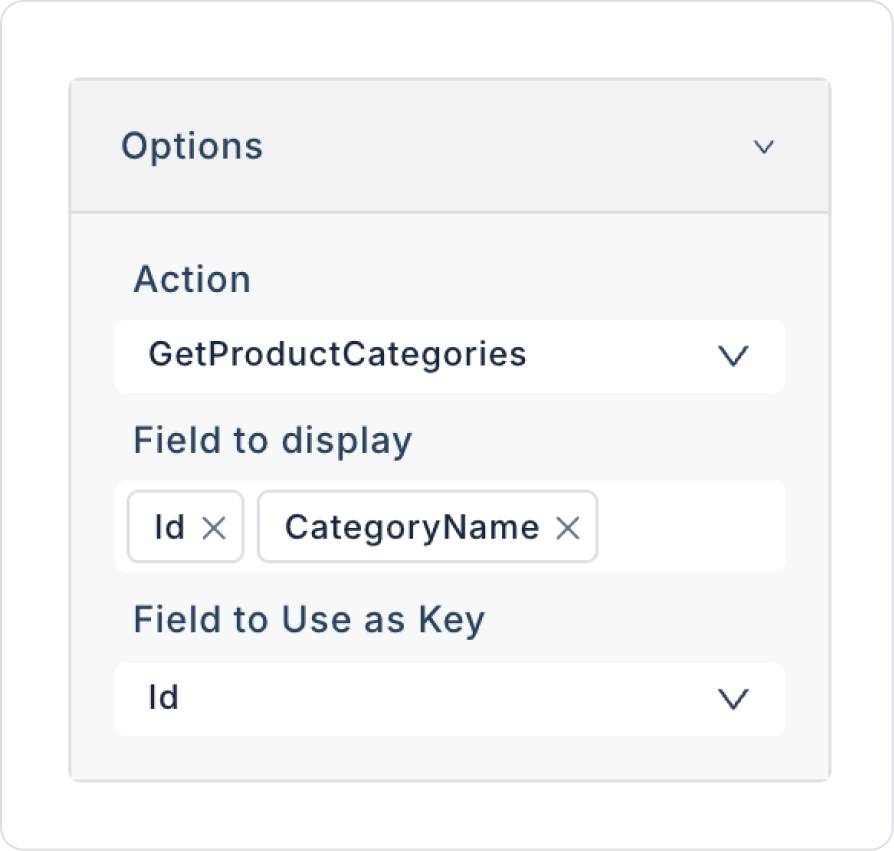
Task: Click the selected Id value in key dropdown
Action: coord(164,698)
